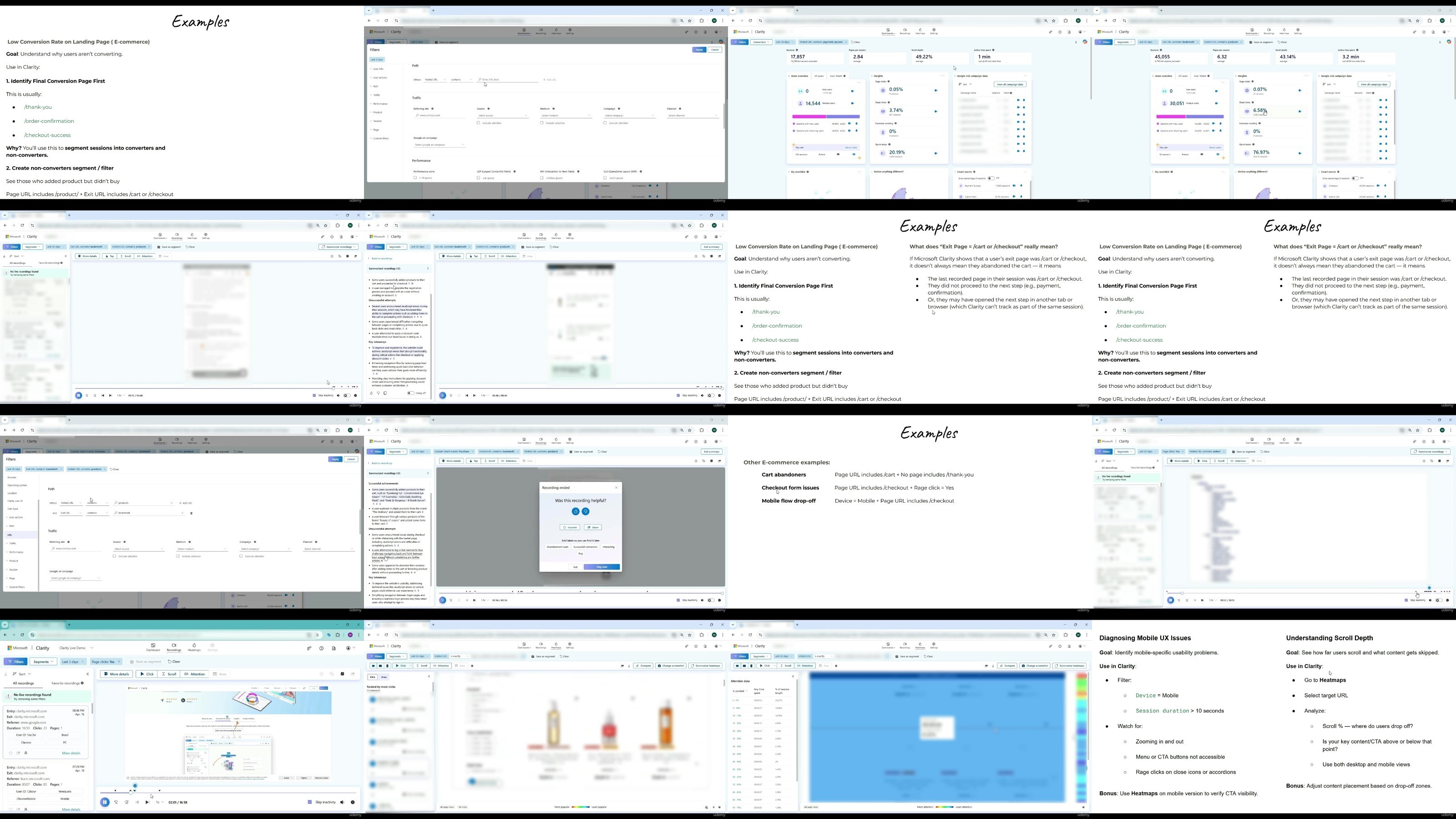Select All recordings tab in Clarity Live Demo window
This screenshot has height=819, width=1456.
(24, 683)
